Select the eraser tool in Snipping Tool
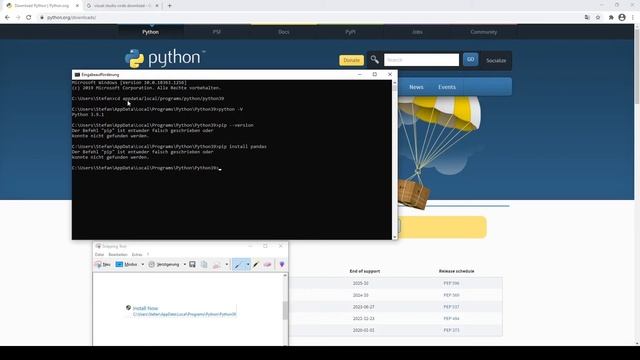640x360 pixels. click(x=267, y=264)
